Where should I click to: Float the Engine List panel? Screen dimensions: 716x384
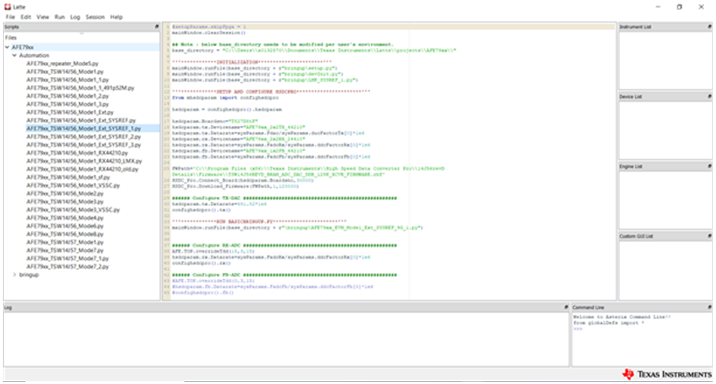[x=709, y=166]
